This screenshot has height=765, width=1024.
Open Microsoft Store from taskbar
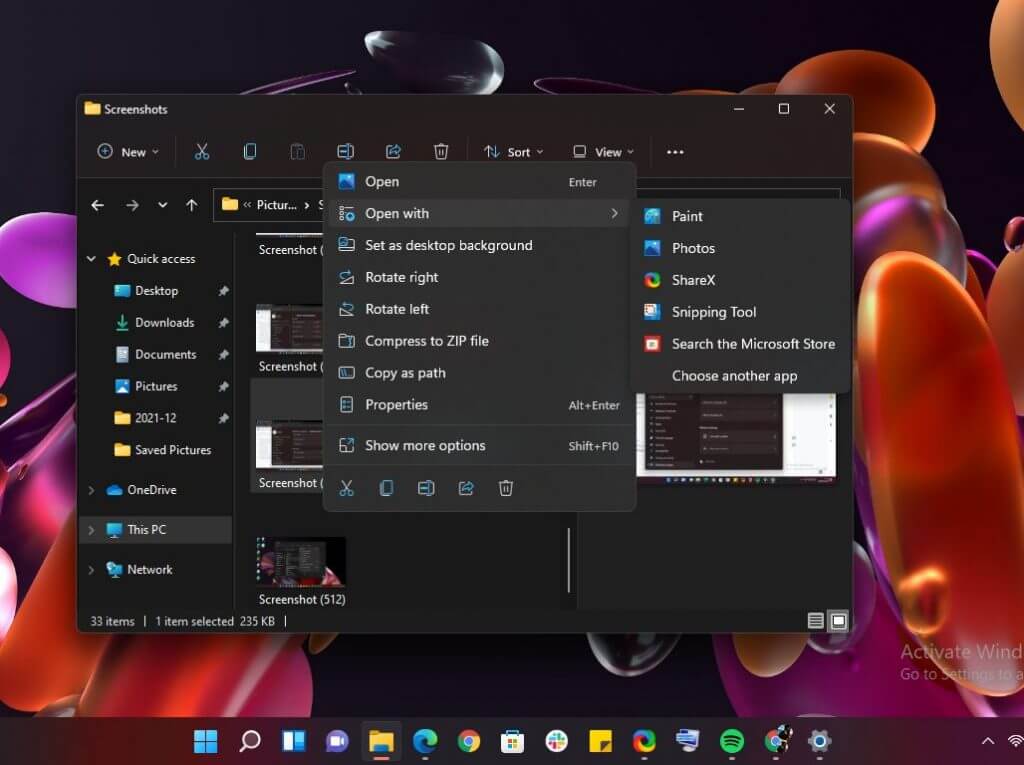[512, 741]
